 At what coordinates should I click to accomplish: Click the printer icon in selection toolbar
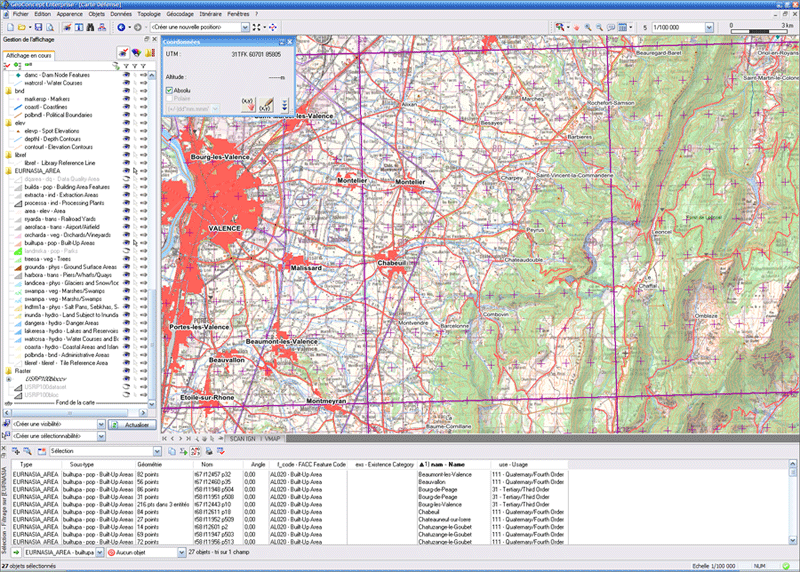click(209, 451)
